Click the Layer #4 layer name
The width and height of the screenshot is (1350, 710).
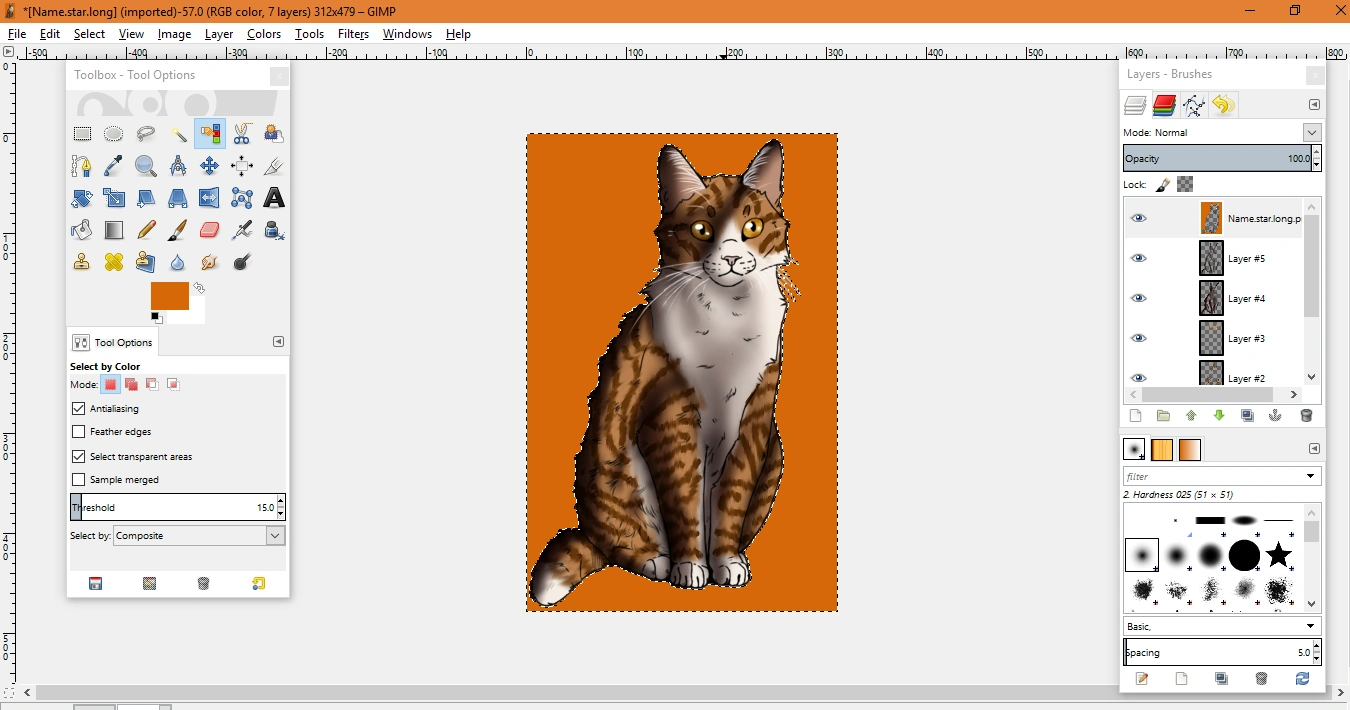(x=1246, y=299)
